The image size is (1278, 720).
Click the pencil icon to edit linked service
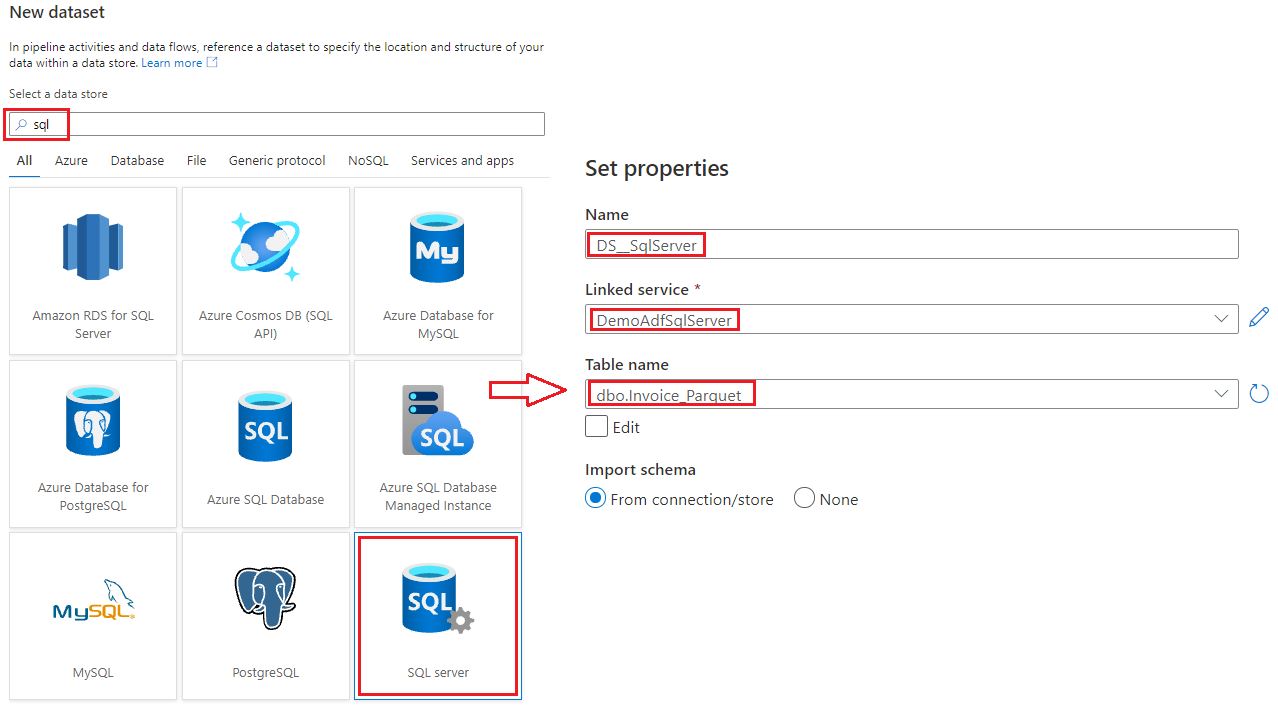coord(1259,316)
